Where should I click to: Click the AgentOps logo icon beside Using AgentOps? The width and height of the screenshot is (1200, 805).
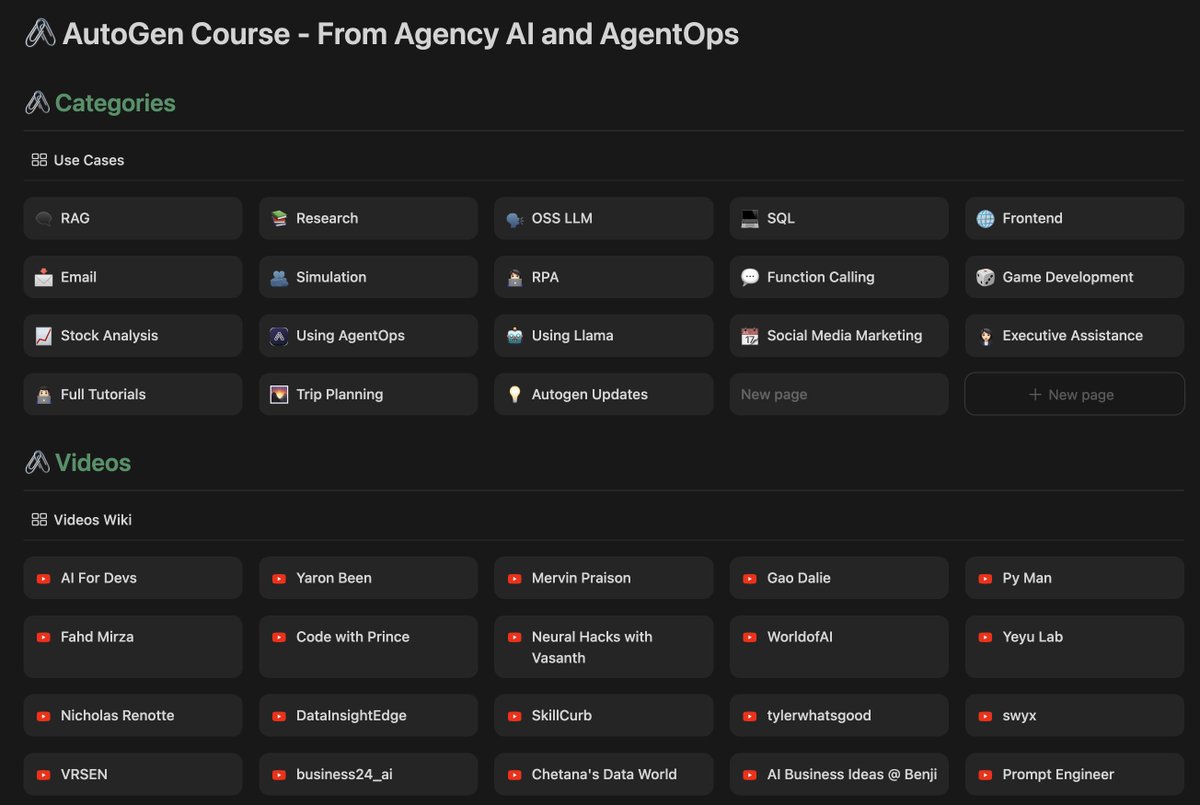[279, 336]
